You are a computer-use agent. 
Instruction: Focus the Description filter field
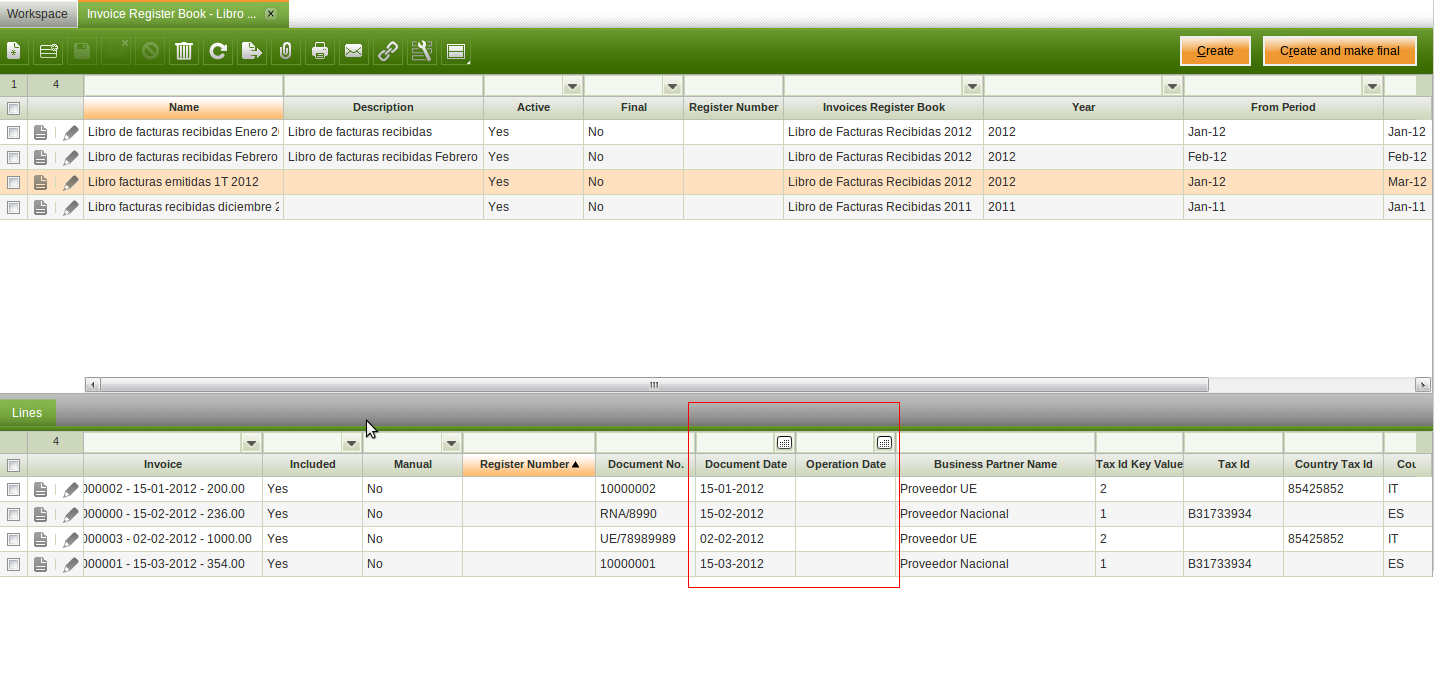click(383, 87)
